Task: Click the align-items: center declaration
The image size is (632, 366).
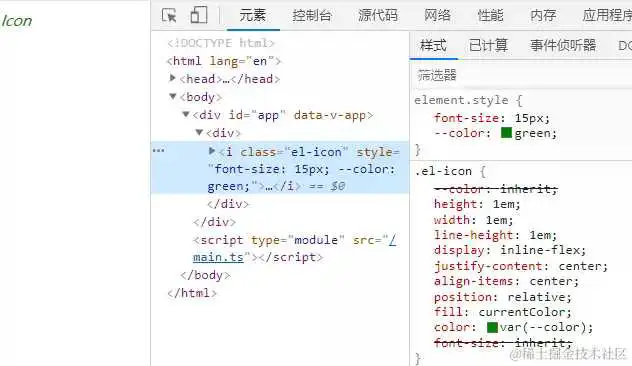Action: coord(506,281)
